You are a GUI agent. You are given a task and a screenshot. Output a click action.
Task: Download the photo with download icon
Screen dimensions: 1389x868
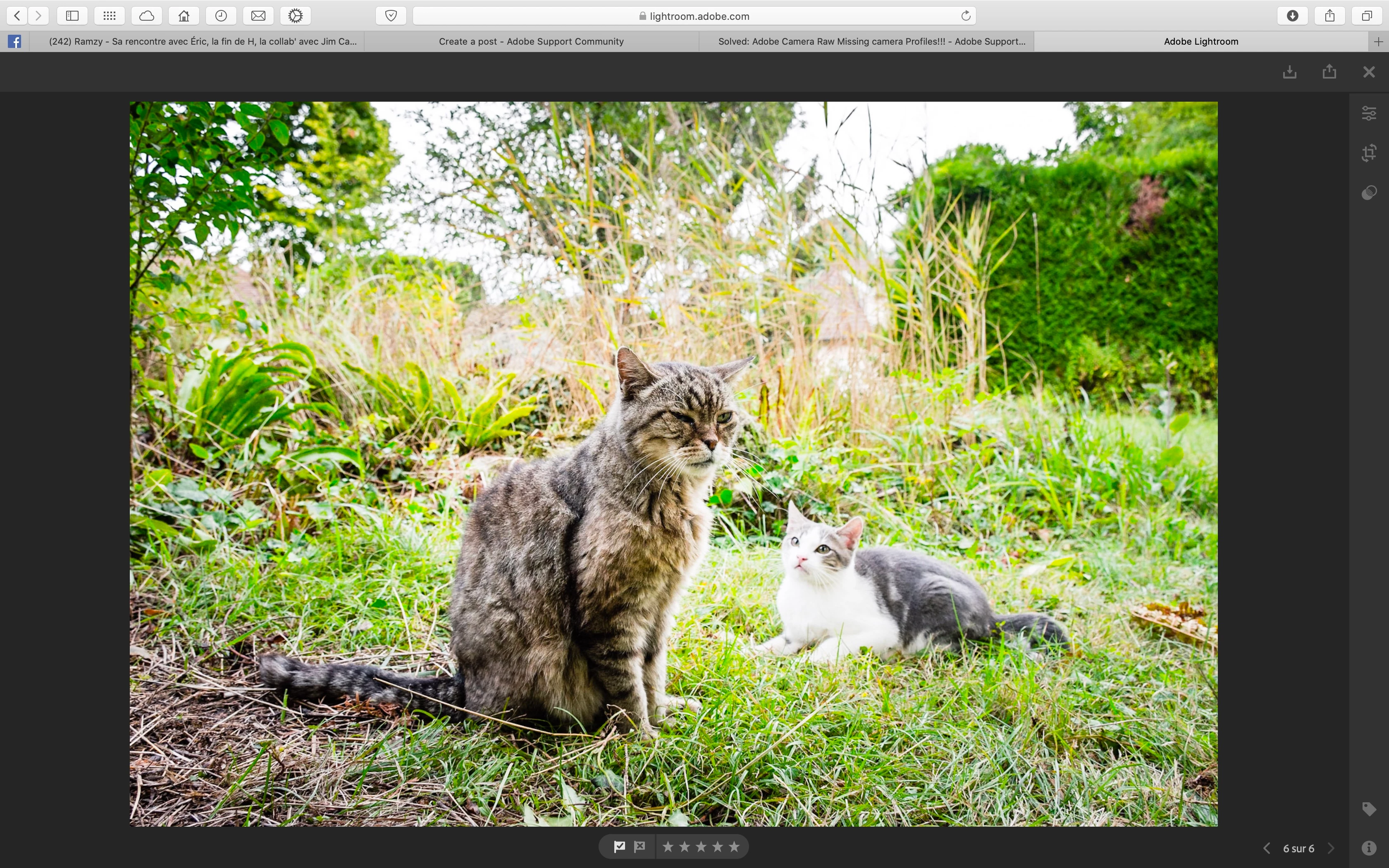[1290, 72]
